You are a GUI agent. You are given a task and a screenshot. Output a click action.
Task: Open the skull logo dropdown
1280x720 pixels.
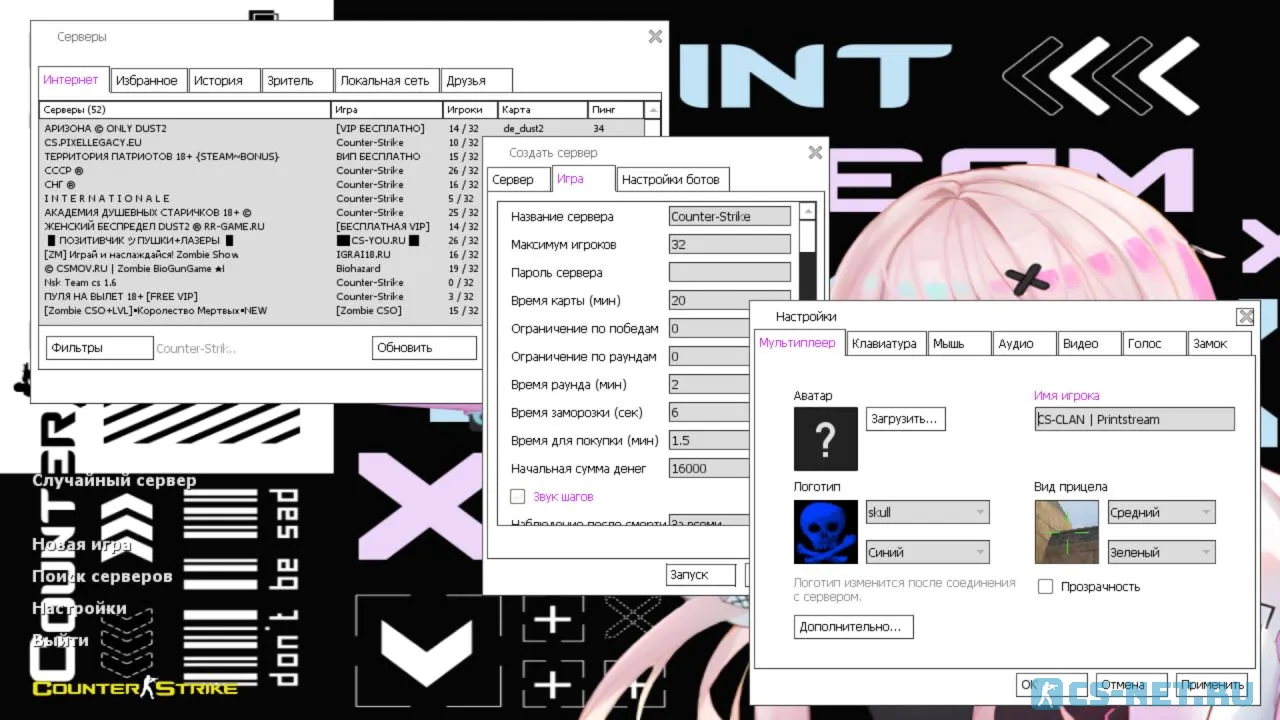pos(927,512)
